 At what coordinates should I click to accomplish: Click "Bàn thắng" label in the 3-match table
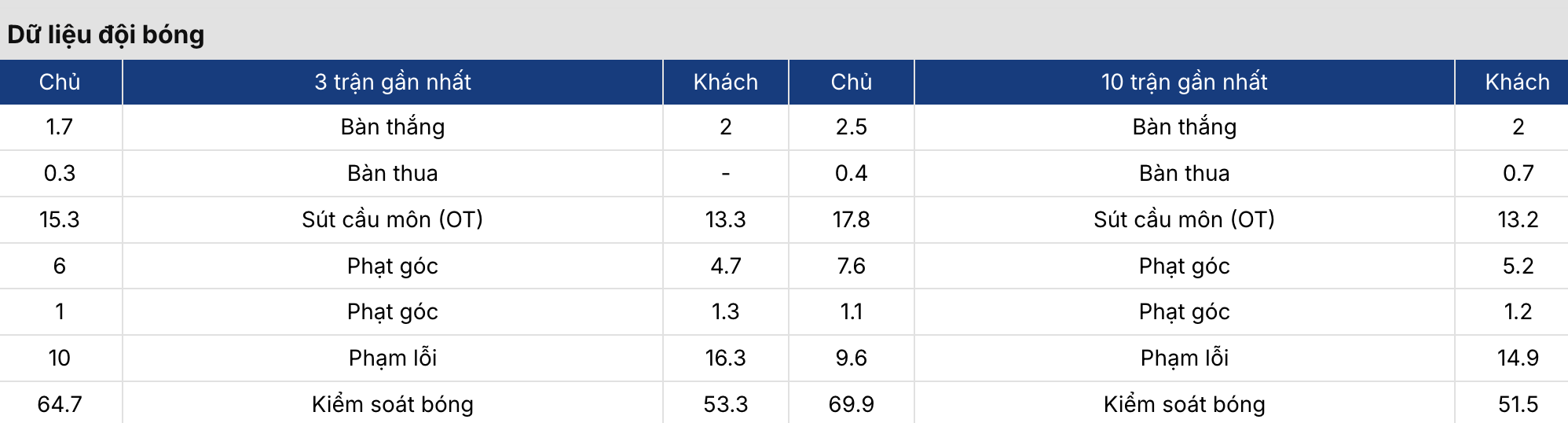pos(393,127)
